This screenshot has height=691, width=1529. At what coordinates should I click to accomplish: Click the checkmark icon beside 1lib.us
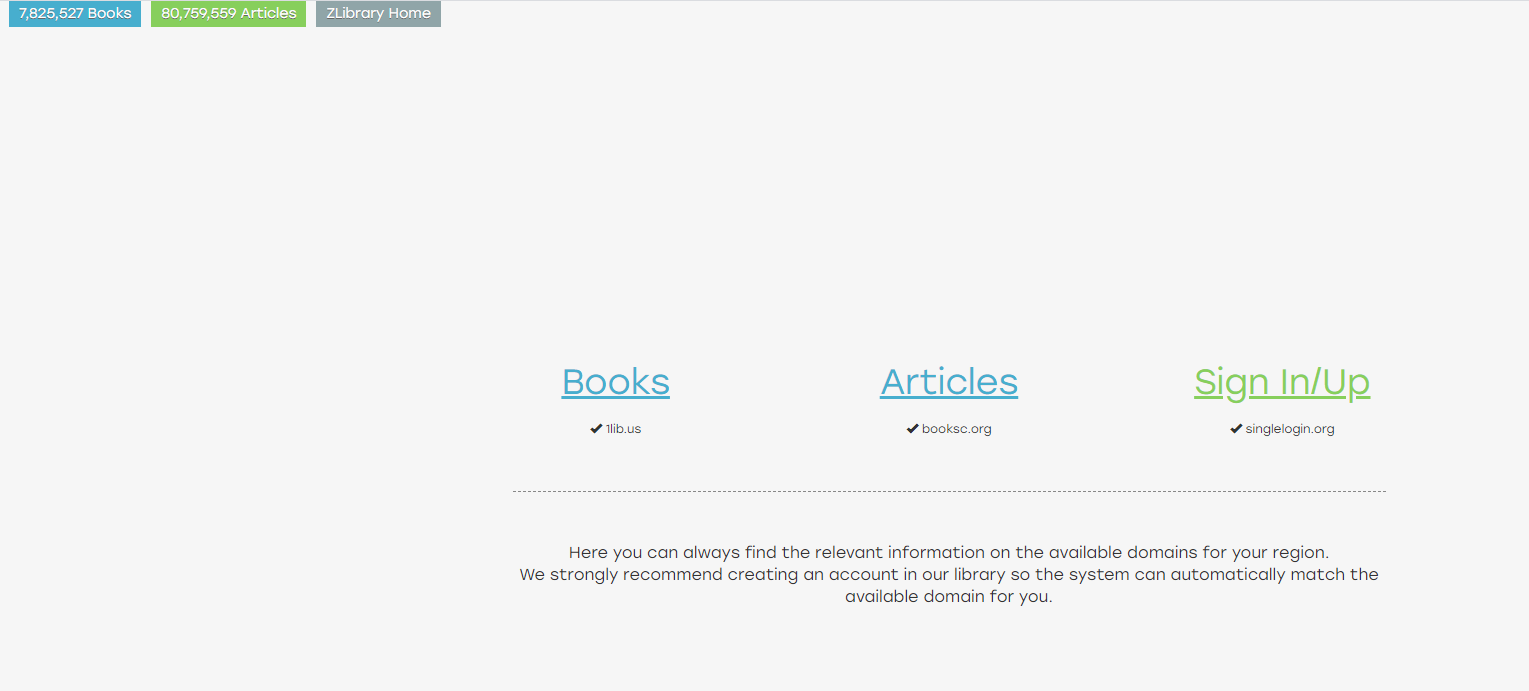coord(596,429)
